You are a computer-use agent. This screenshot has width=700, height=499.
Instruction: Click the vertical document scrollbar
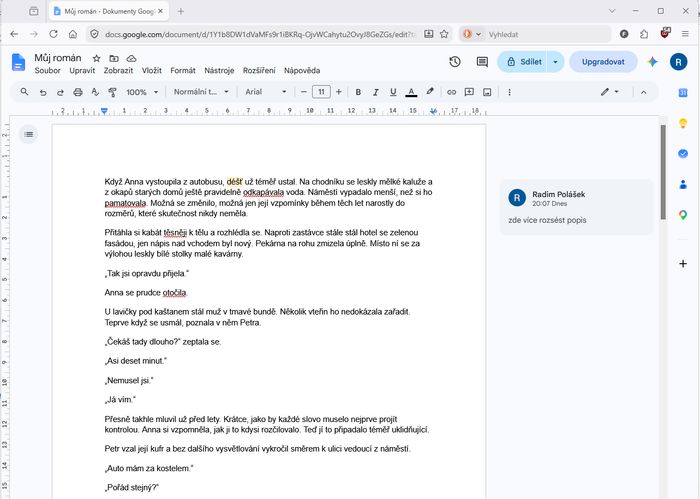[x=663, y=172]
